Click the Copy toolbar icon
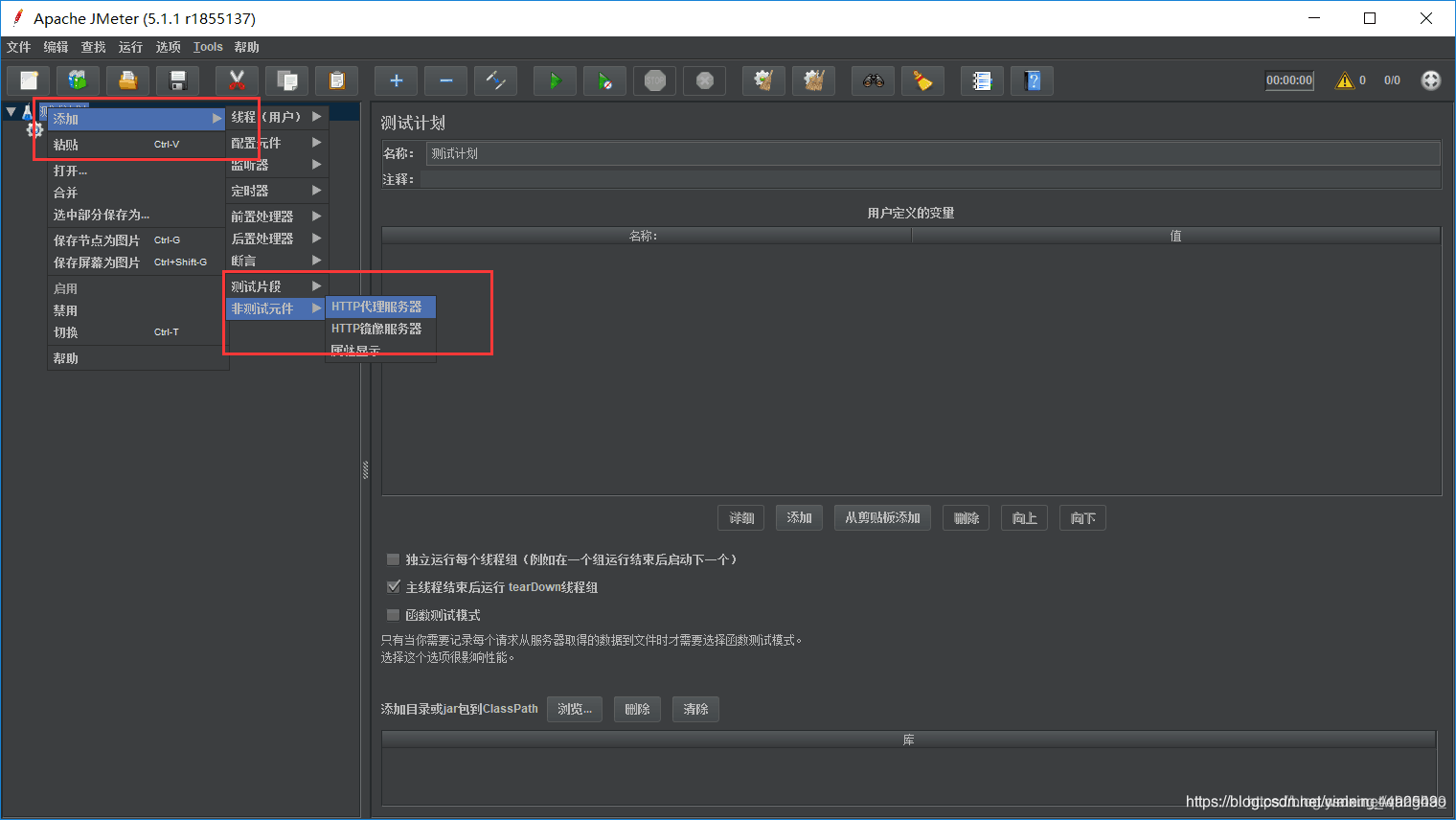 pos(287,81)
